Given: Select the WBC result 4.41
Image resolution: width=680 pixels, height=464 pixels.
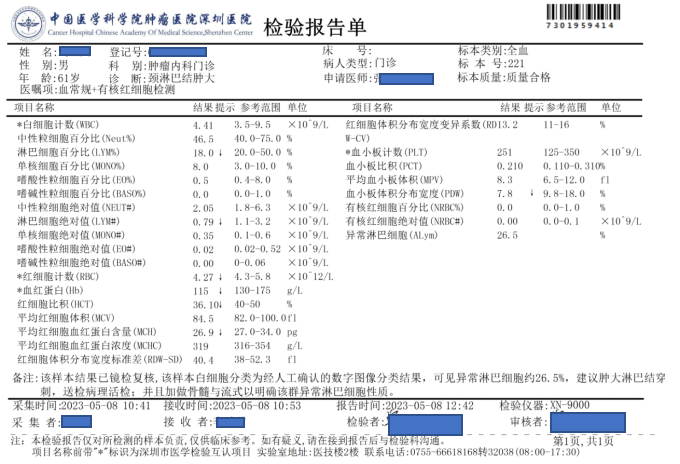Looking at the screenshot, I should point(203,125).
